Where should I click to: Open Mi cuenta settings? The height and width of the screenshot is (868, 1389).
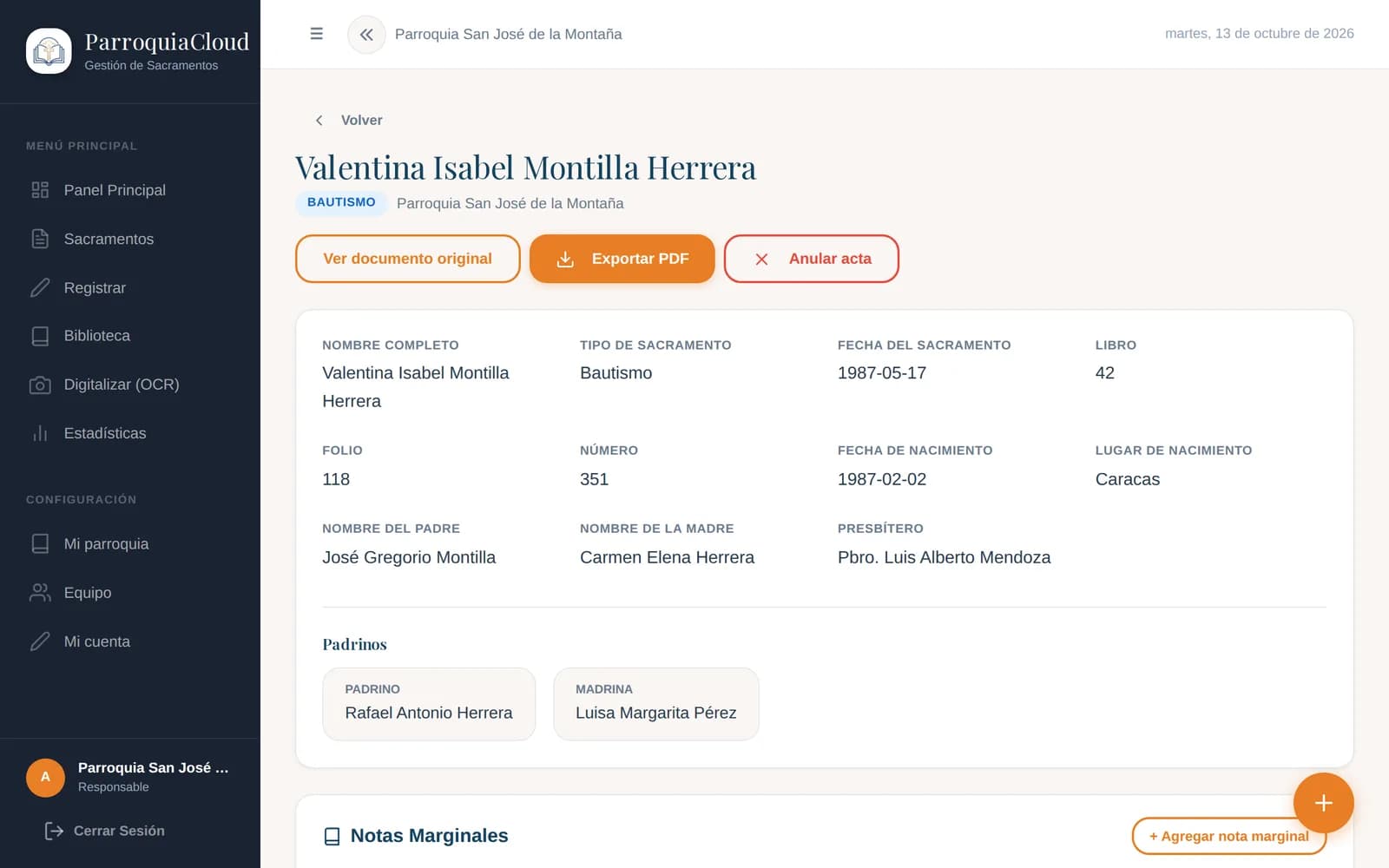pyautogui.click(x=130, y=641)
